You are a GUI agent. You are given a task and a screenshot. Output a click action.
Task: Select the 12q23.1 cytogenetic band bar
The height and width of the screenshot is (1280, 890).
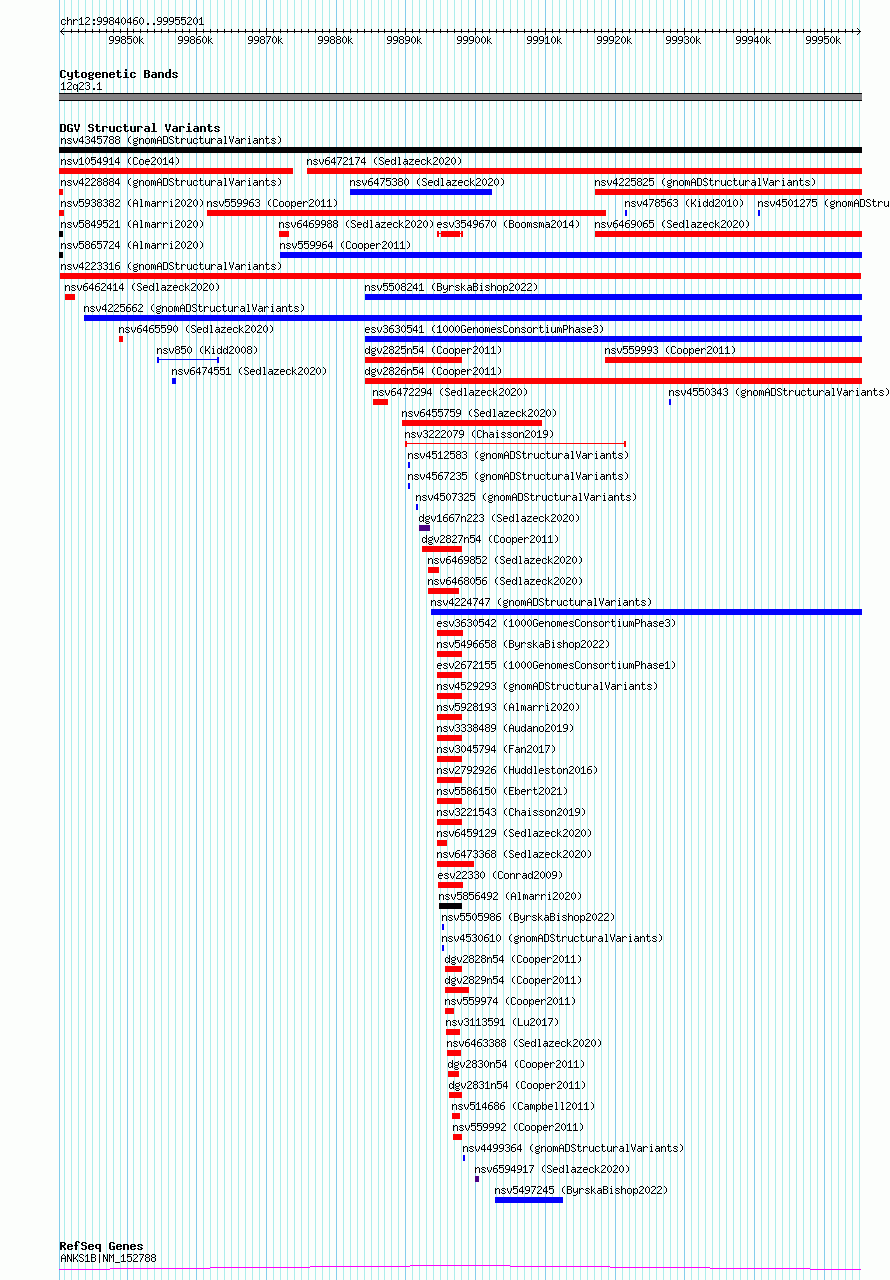(460, 97)
